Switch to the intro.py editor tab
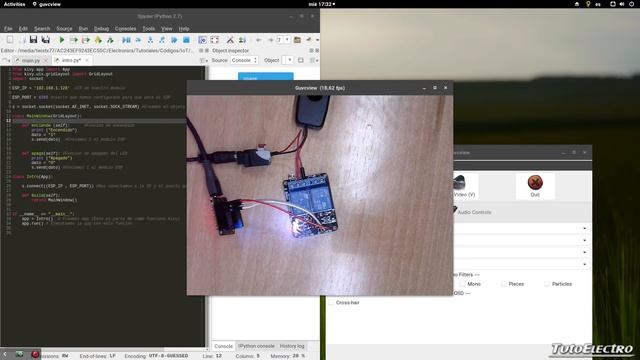The height and width of the screenshot is (360, 640). (71, 60)
